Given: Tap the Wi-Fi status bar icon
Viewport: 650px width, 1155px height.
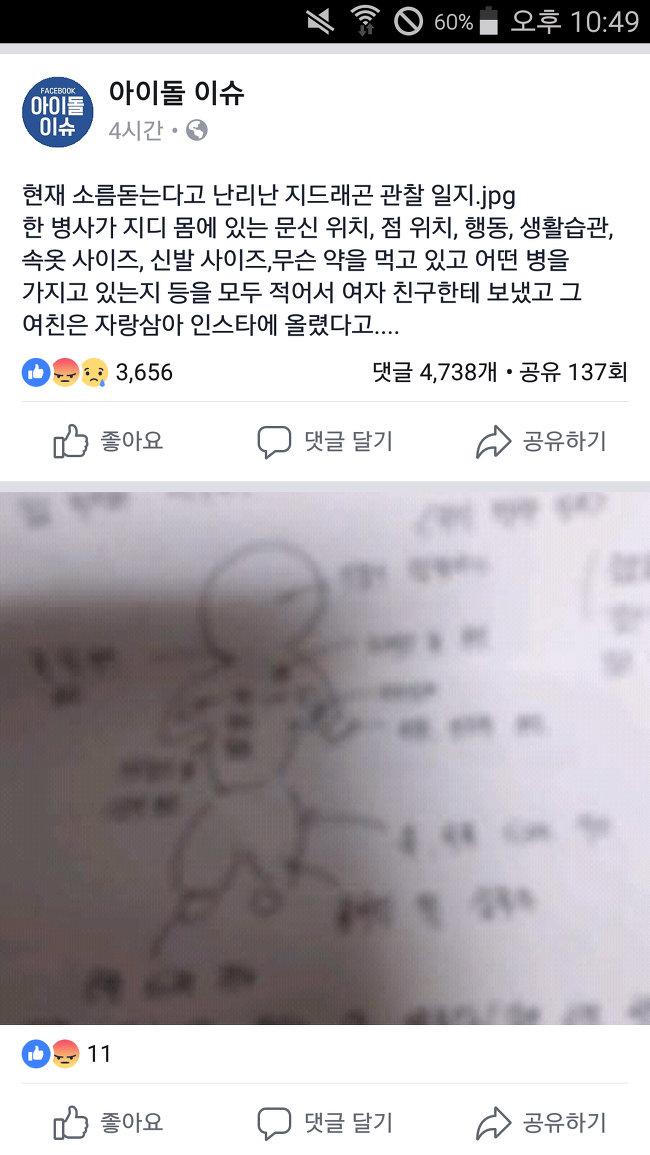Looking at the screenshot, I should (x=365, y=21).
